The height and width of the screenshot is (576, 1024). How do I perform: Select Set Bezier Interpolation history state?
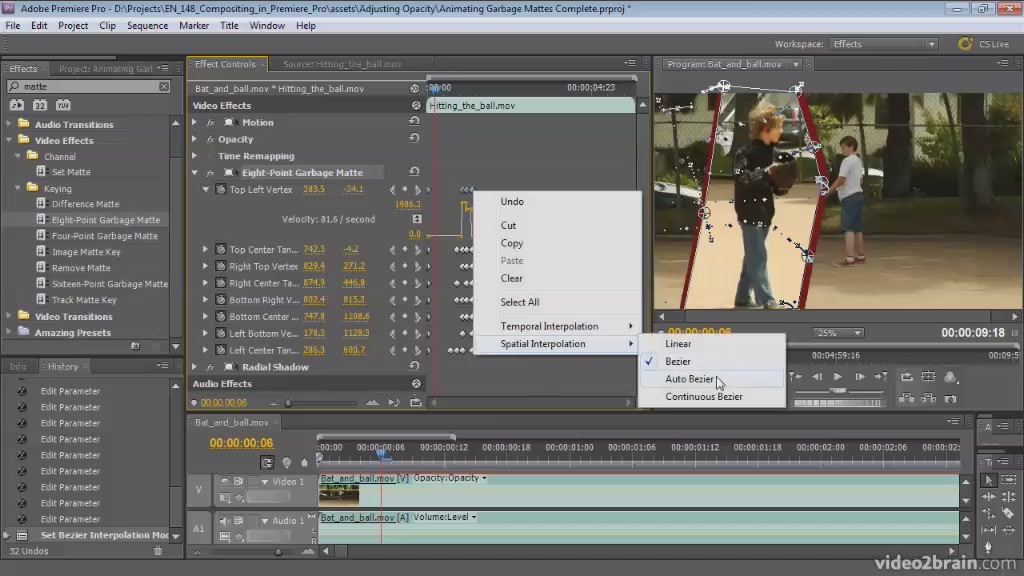pyautogui.click(x=104, y=535)
